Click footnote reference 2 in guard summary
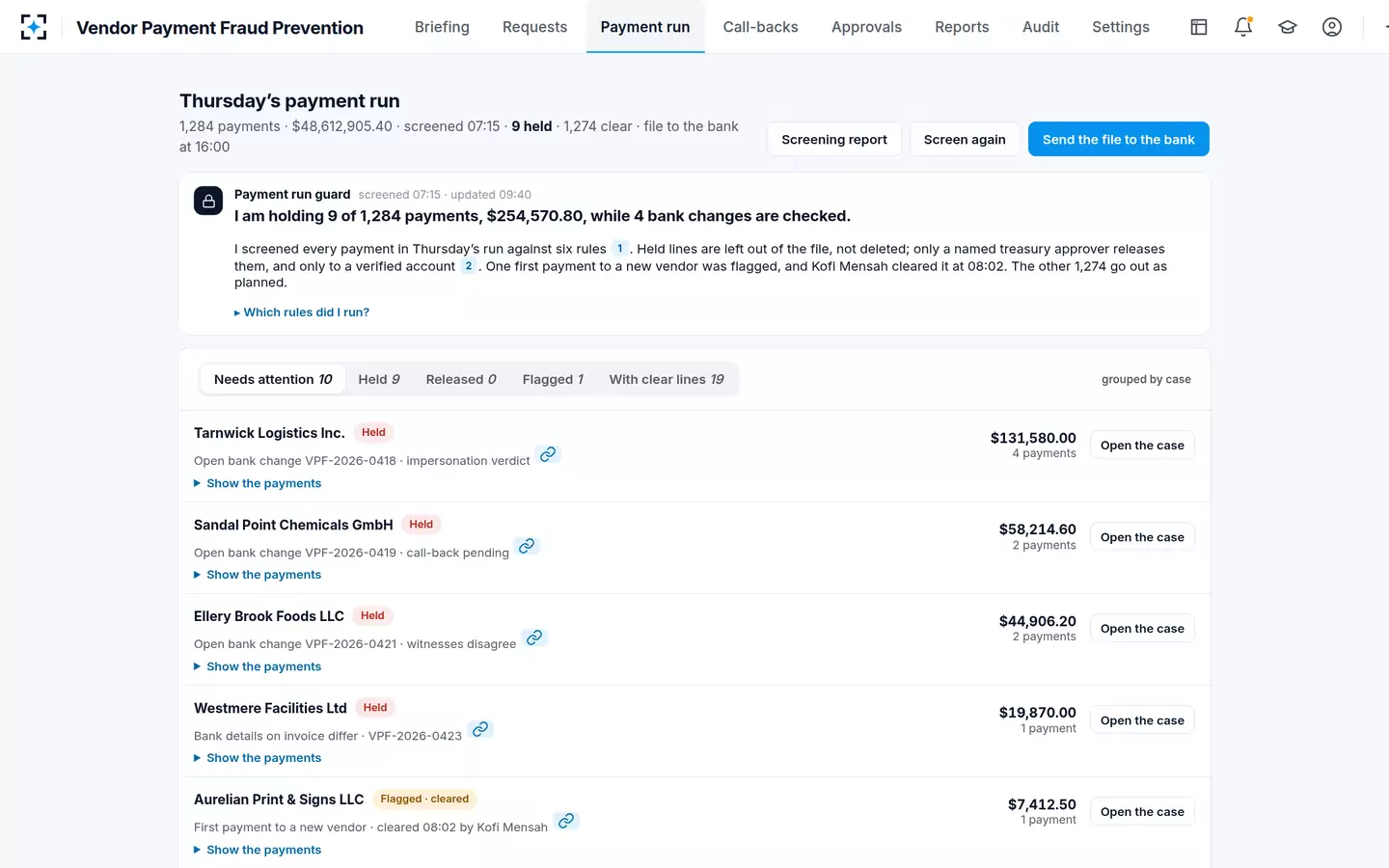The height and width of the screenshot is (868, 1389). [469, 266]
